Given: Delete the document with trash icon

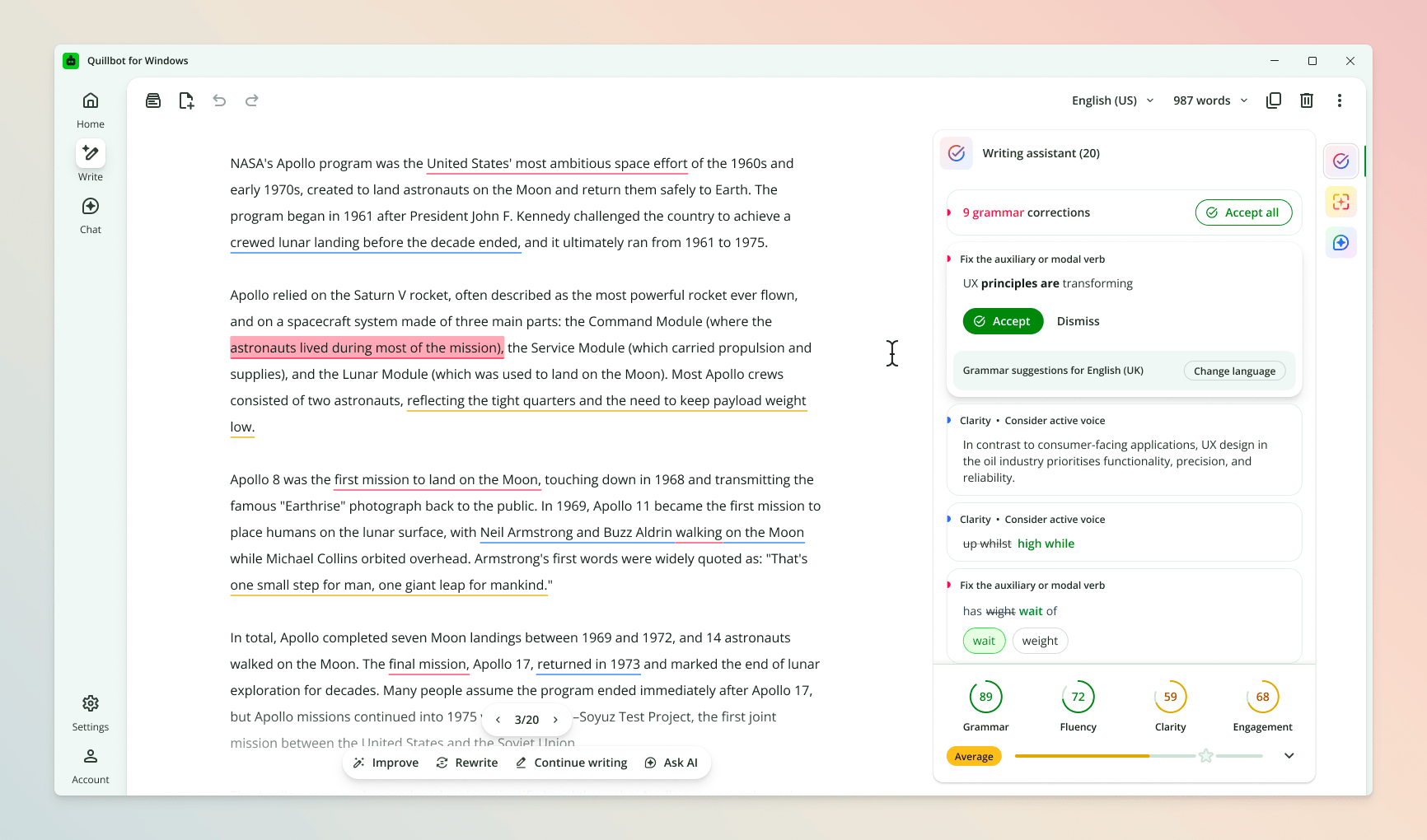Looking at the screenshot, I should (x=1307, y=100).
